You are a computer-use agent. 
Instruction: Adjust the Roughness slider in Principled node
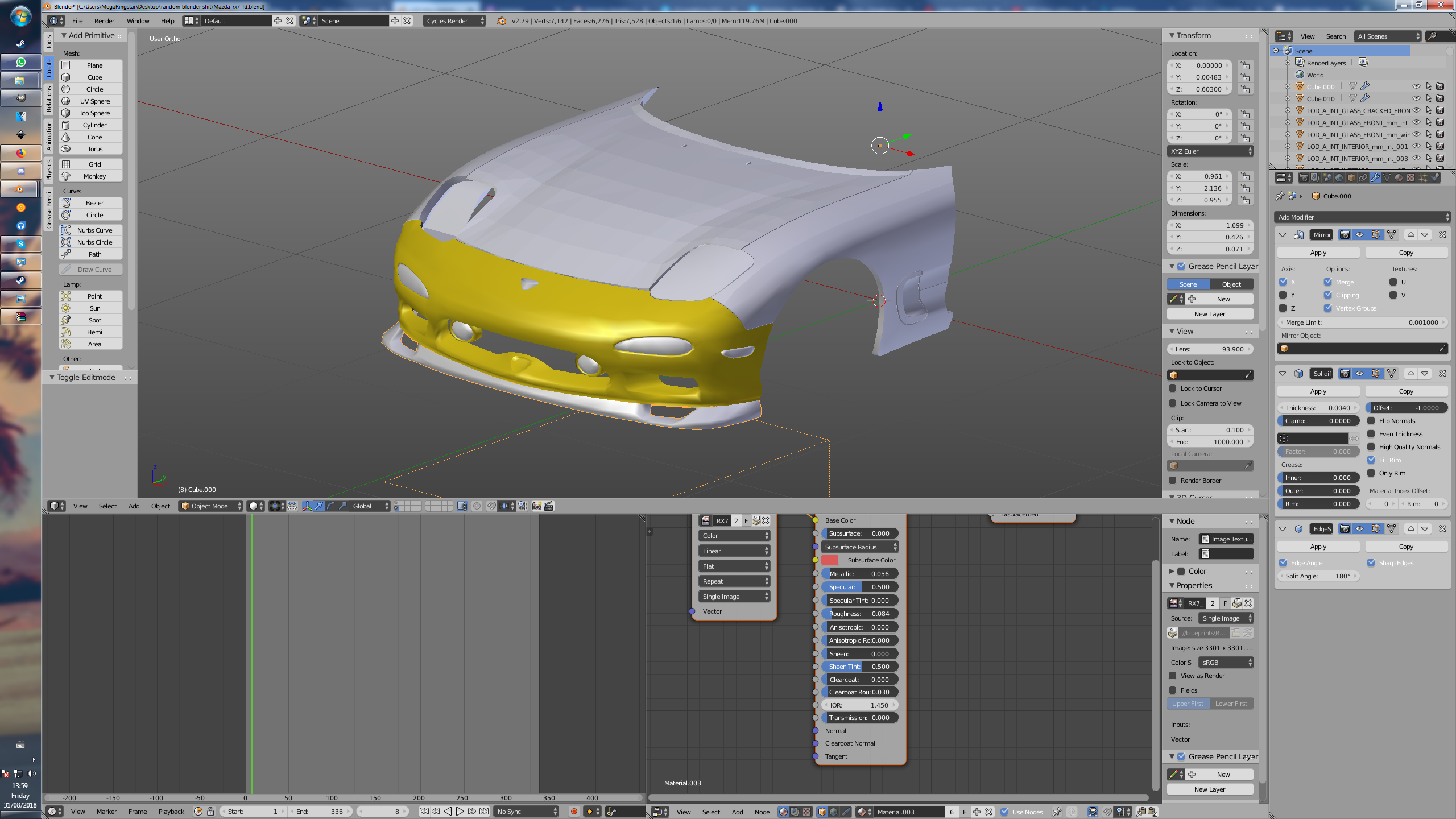(x=859, y=614)
